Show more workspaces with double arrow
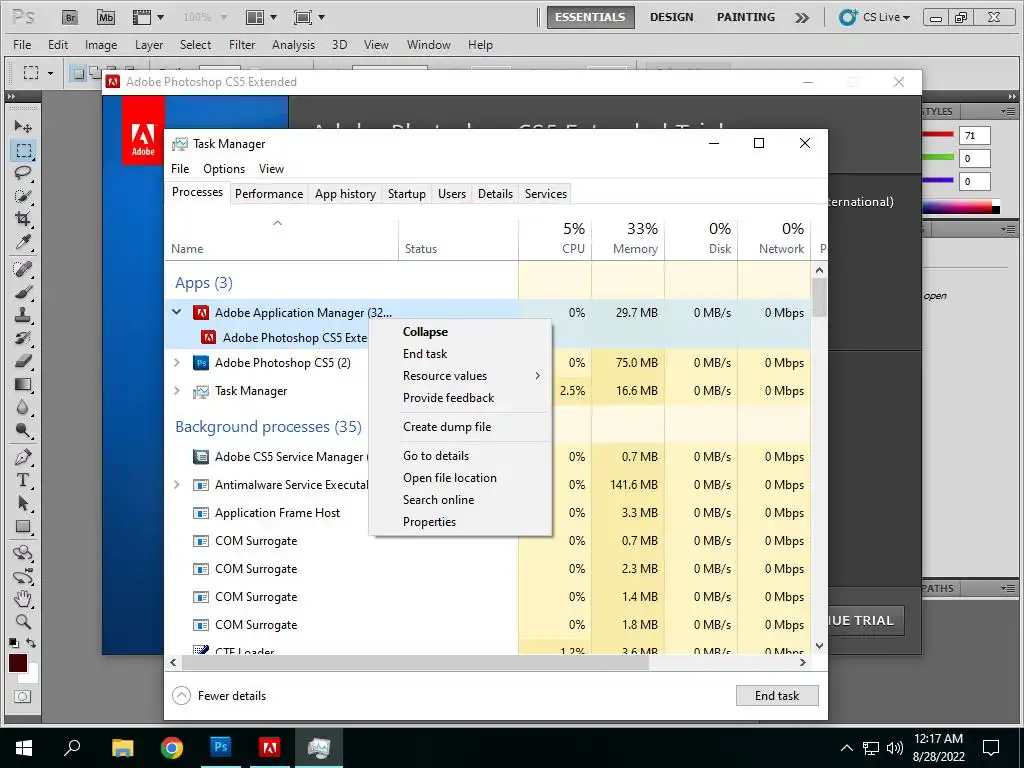This screenshot has height=768, width=1024. point(802,18)
